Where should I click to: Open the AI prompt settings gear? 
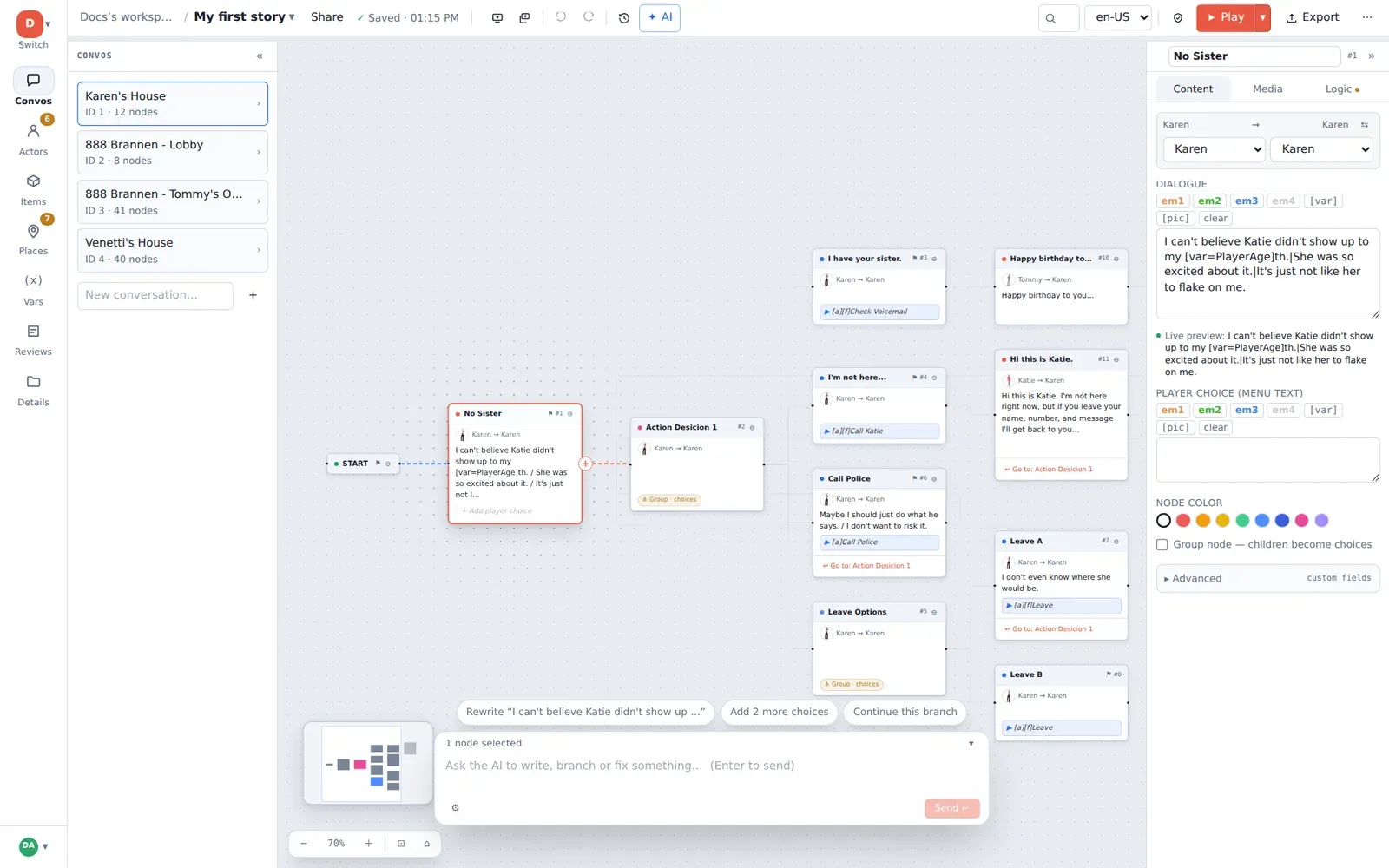click(x=455, y=808)
